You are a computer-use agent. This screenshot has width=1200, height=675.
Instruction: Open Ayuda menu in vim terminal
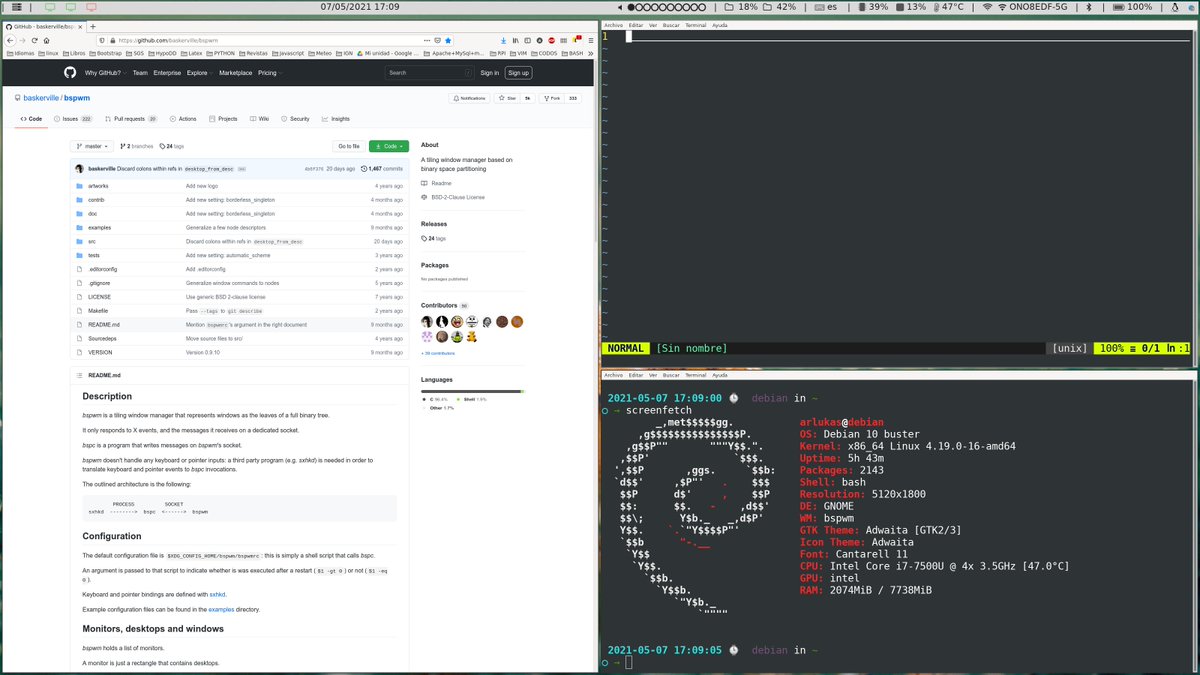click(719, 24)
